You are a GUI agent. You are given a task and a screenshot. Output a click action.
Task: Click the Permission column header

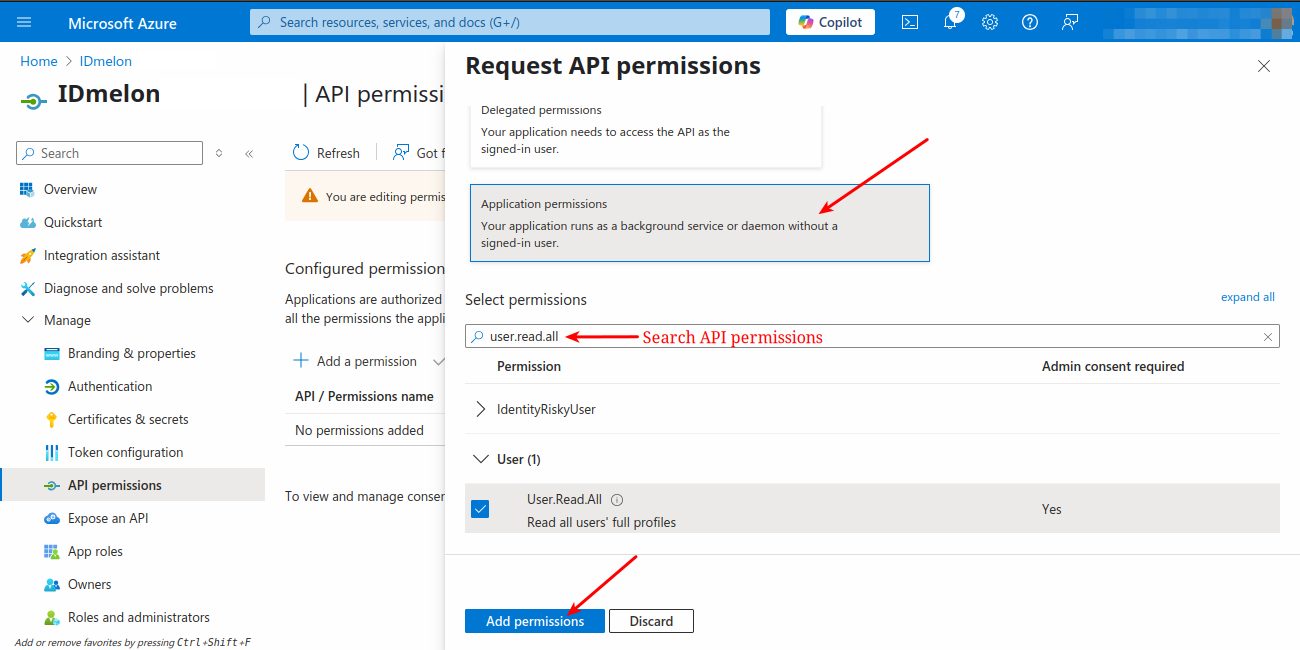point(529,366)
